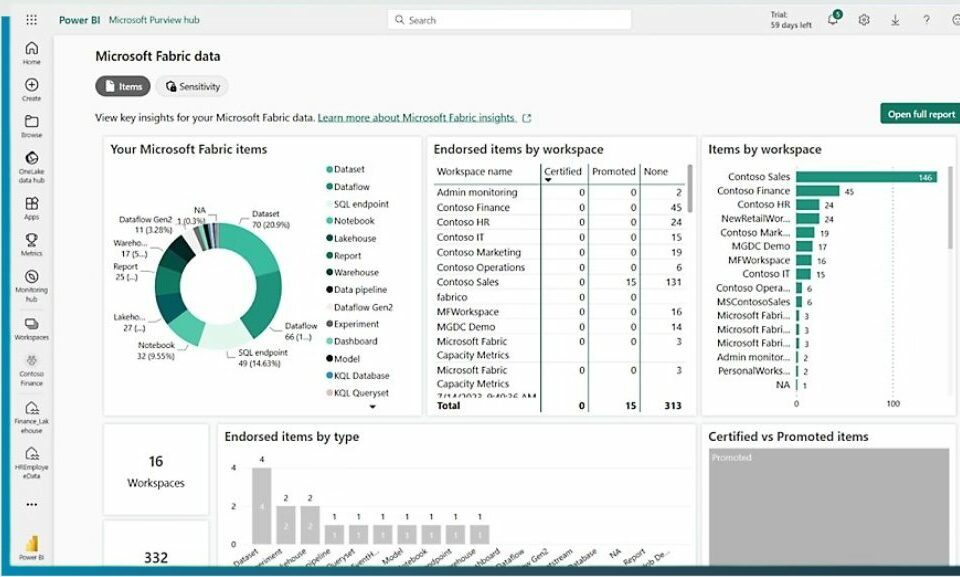
Task: Click the notifications bell icon
Action: [x=833, y=20]
